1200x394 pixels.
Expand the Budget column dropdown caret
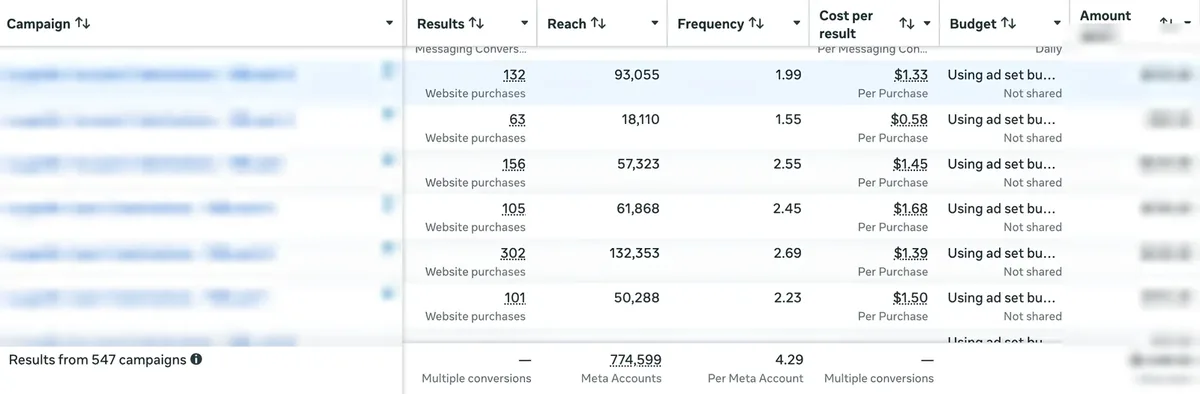click(x=1057, y=24)
